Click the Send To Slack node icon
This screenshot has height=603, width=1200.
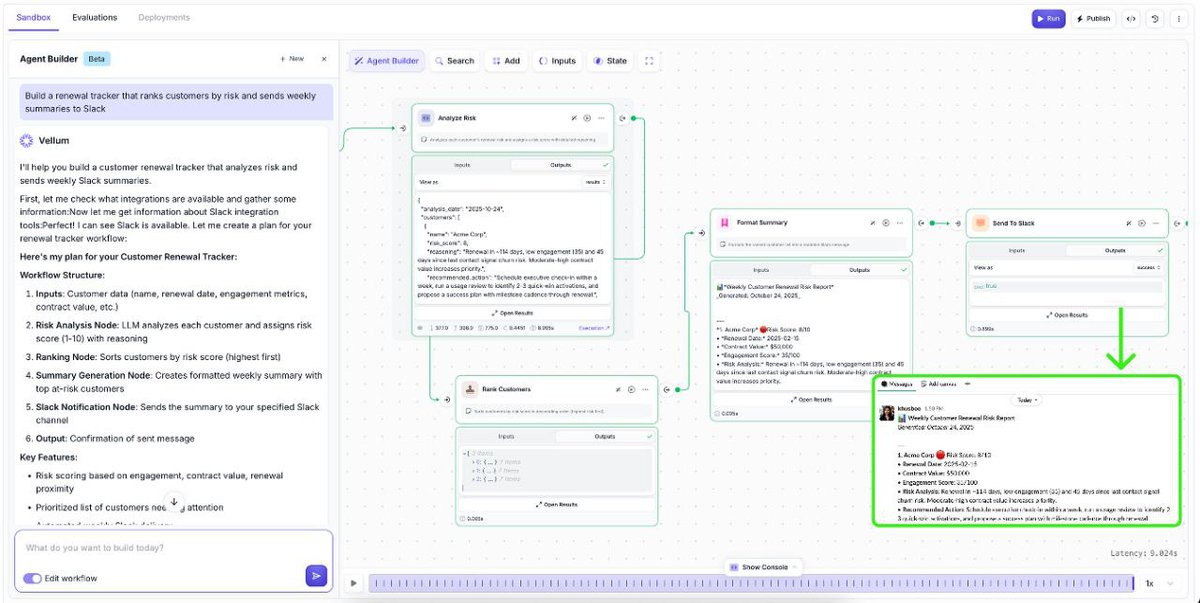pos(980,222)
